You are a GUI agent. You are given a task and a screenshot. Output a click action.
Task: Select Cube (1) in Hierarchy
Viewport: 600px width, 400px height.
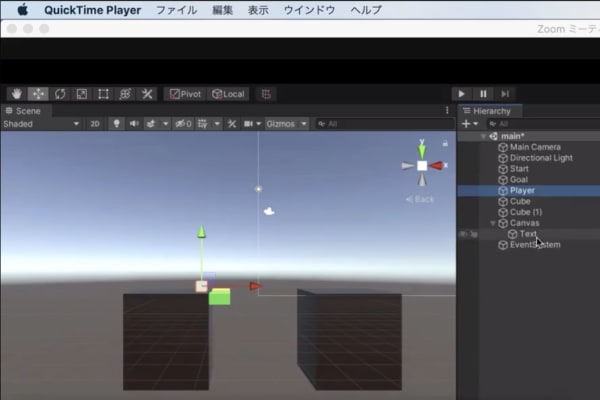(526, 212)
